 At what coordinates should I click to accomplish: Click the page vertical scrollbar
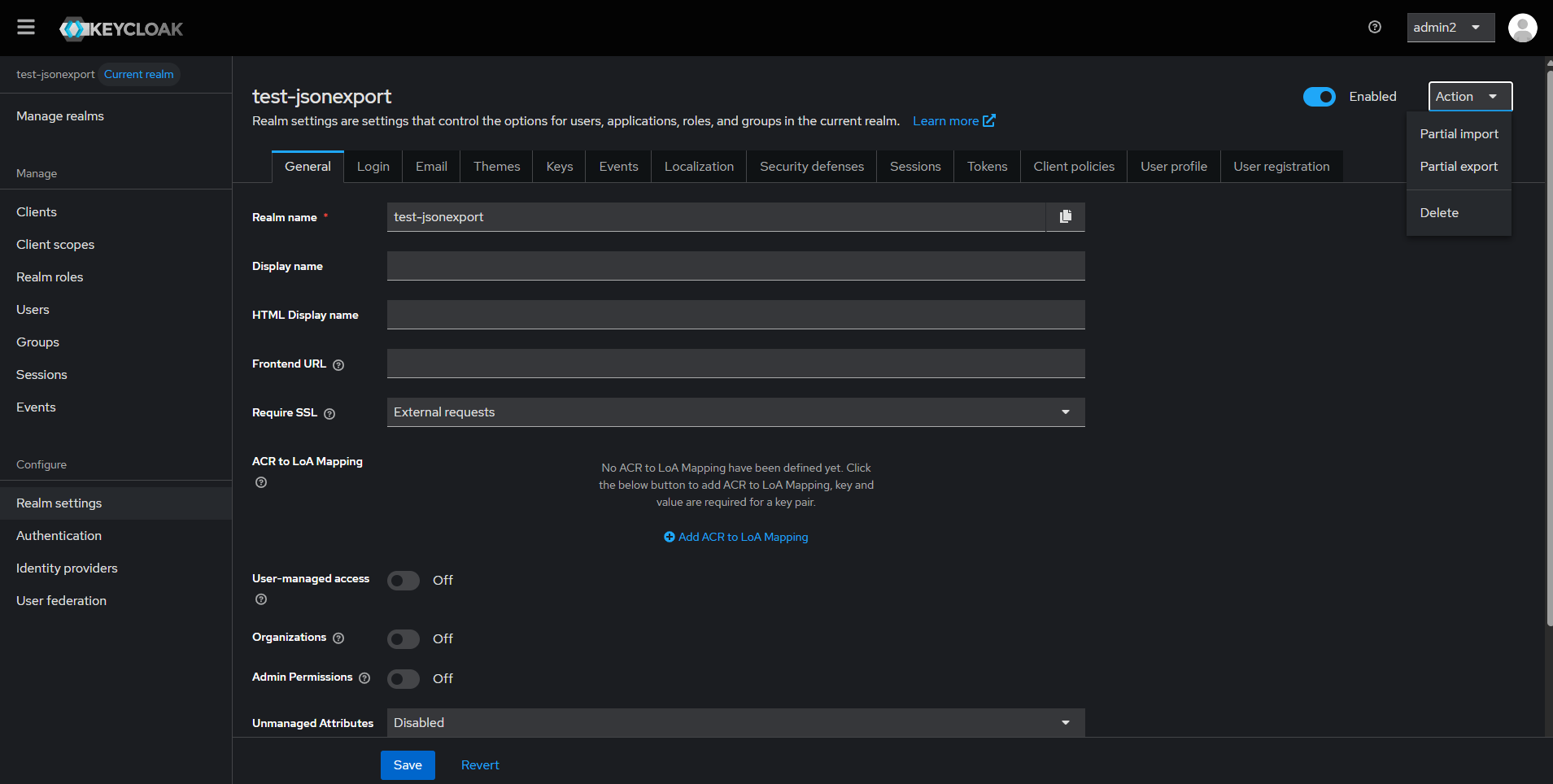1549,350
